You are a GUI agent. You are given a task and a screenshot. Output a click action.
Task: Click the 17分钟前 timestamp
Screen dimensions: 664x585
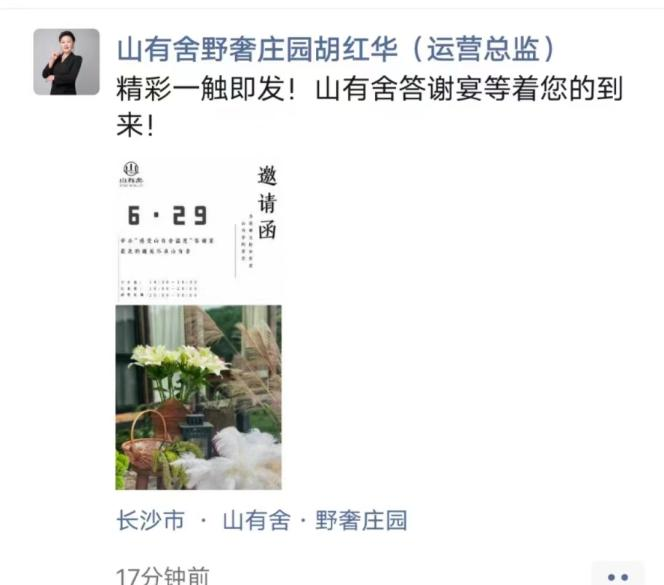click(163, 576)
